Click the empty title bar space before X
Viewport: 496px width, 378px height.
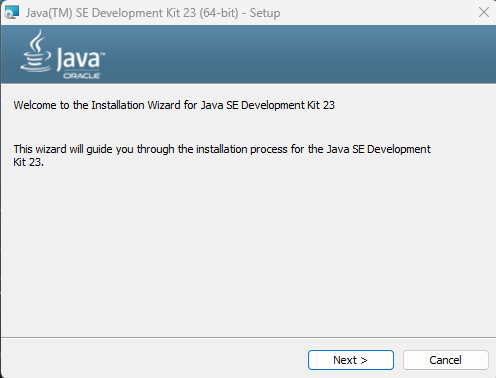tap(377, 13)
